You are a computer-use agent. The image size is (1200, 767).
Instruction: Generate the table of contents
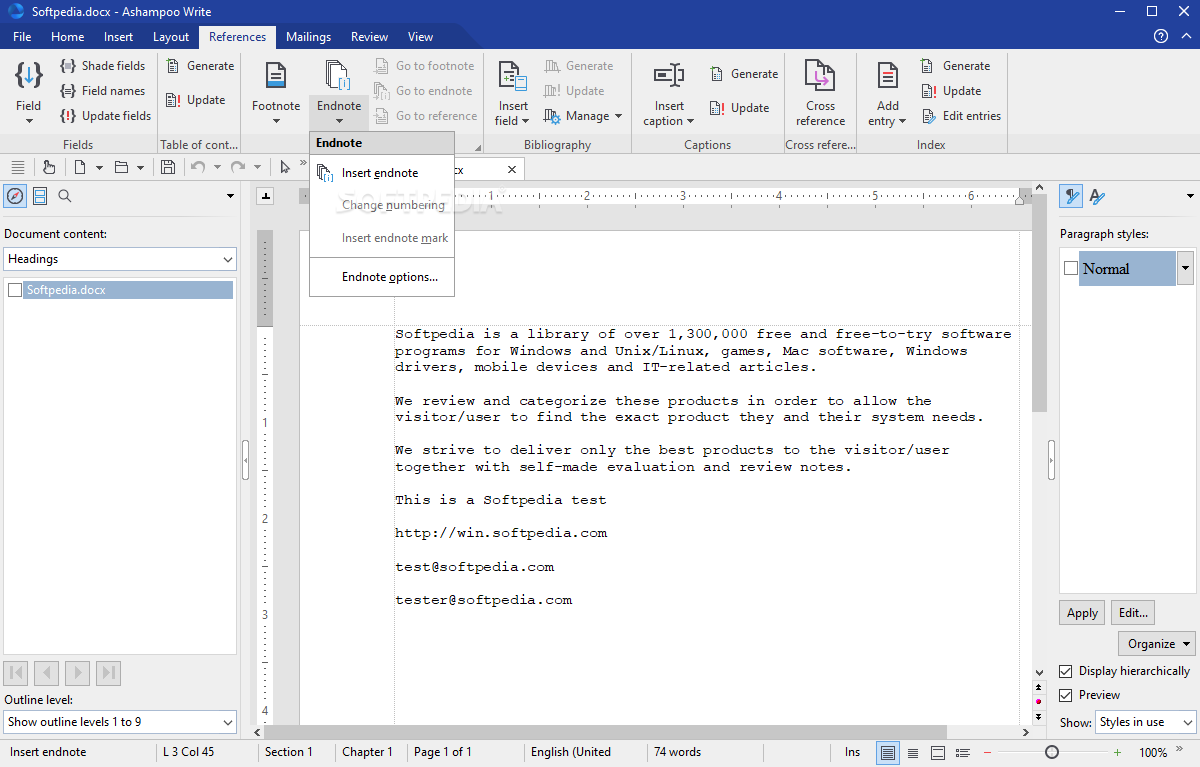(x=200, y=66)
